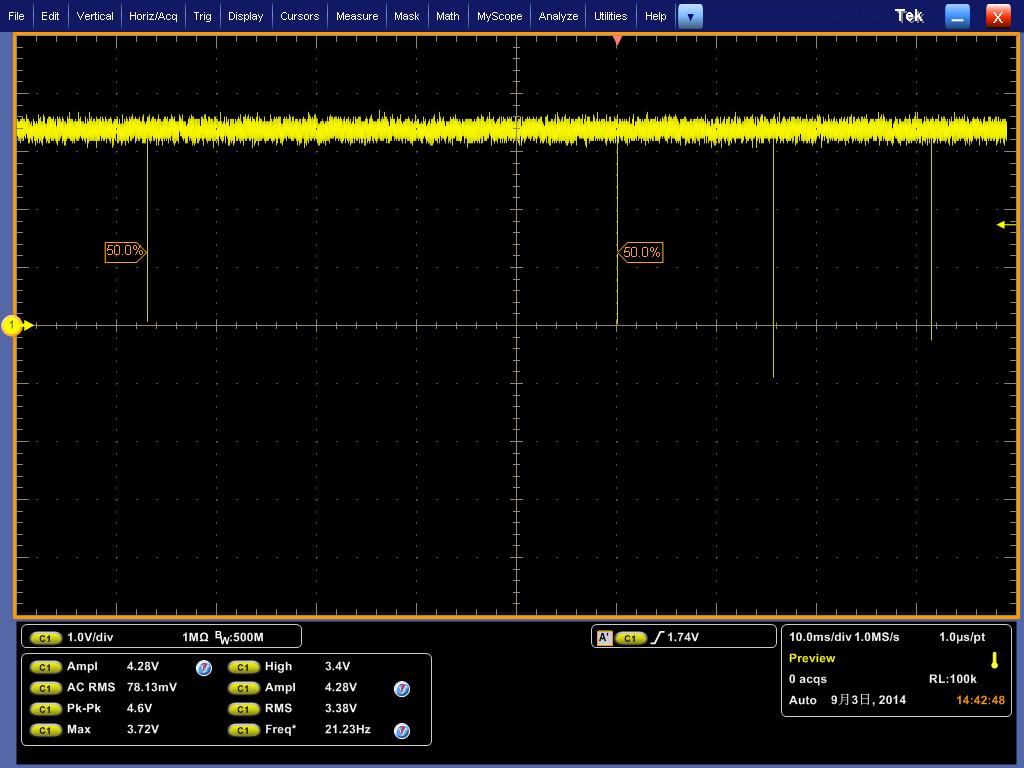The height and width of the screenshot is (768, 1024).
Task: Click the C1 badge beside RMS 3.38V
Action: point(244,709)
